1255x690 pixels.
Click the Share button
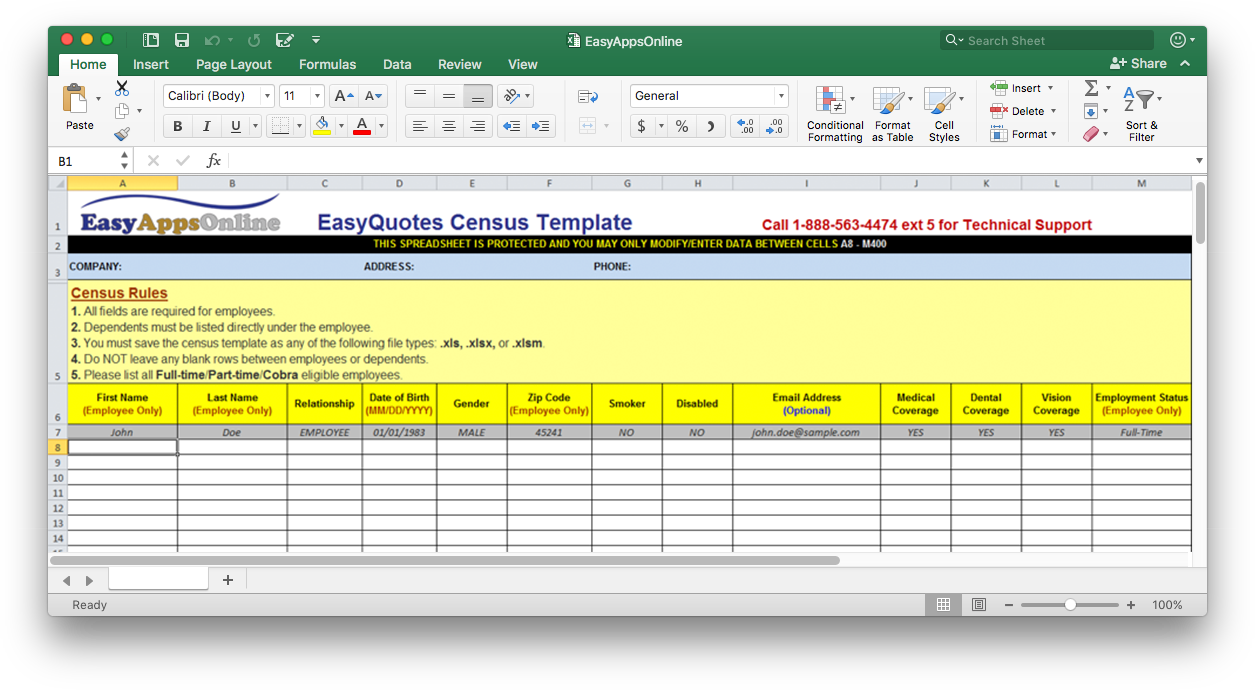point(1138,63)
